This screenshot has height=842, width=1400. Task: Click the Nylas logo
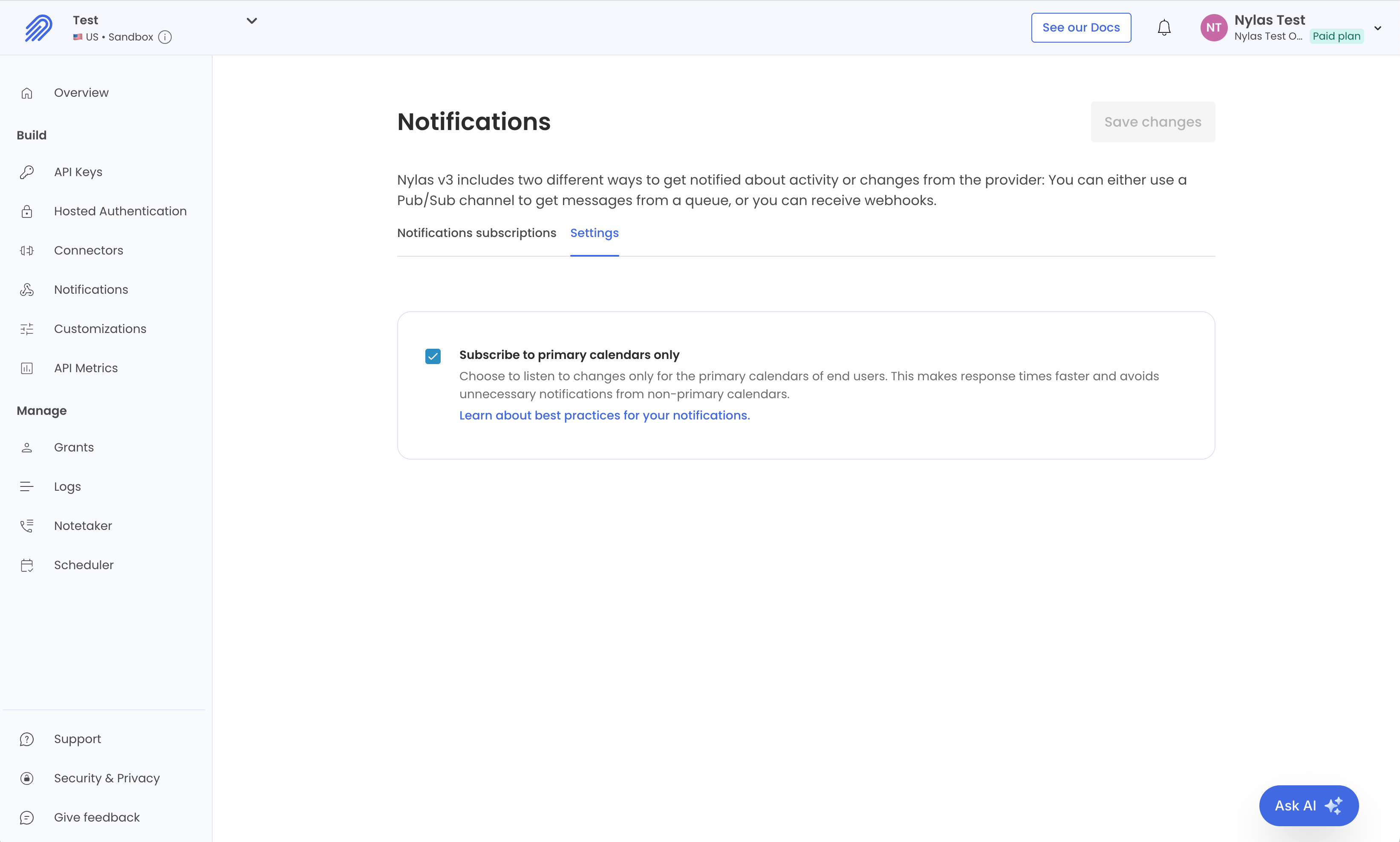coord(38,27)
